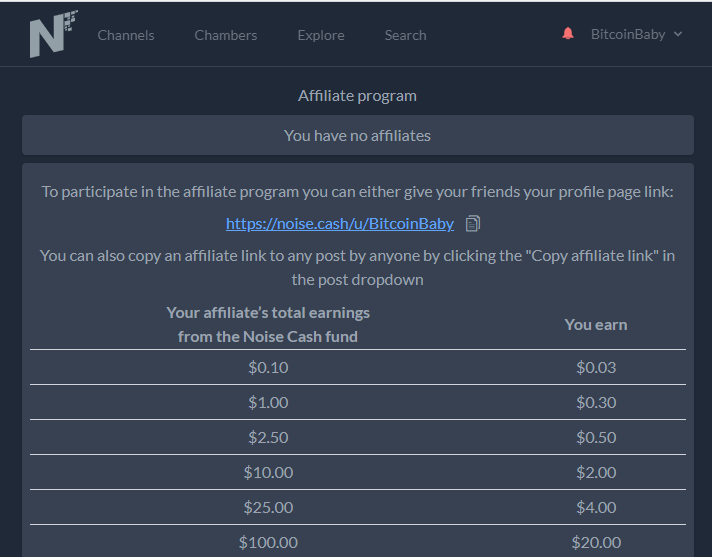Select 'You have no affiliates' message
The height and width of the screenshot is (557, 712).
click(x=357, y=136)
